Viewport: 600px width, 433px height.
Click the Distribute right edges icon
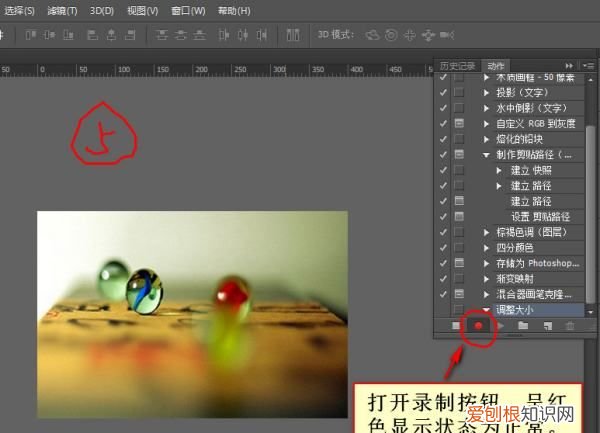262,35
